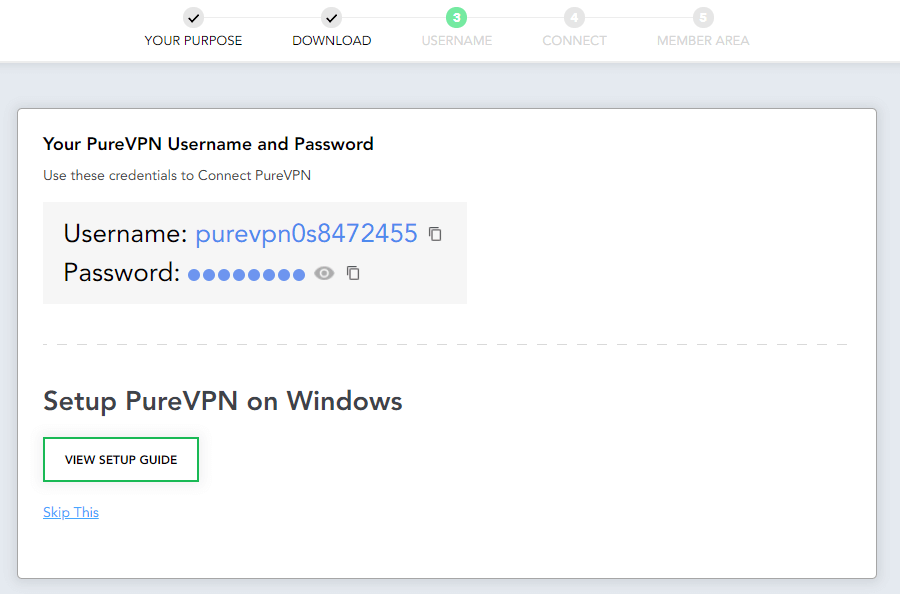The height and width of the screenshot is (594, 900).
Task: Click the Setup PureVPN on Windows heading
Action: point(223,401)
